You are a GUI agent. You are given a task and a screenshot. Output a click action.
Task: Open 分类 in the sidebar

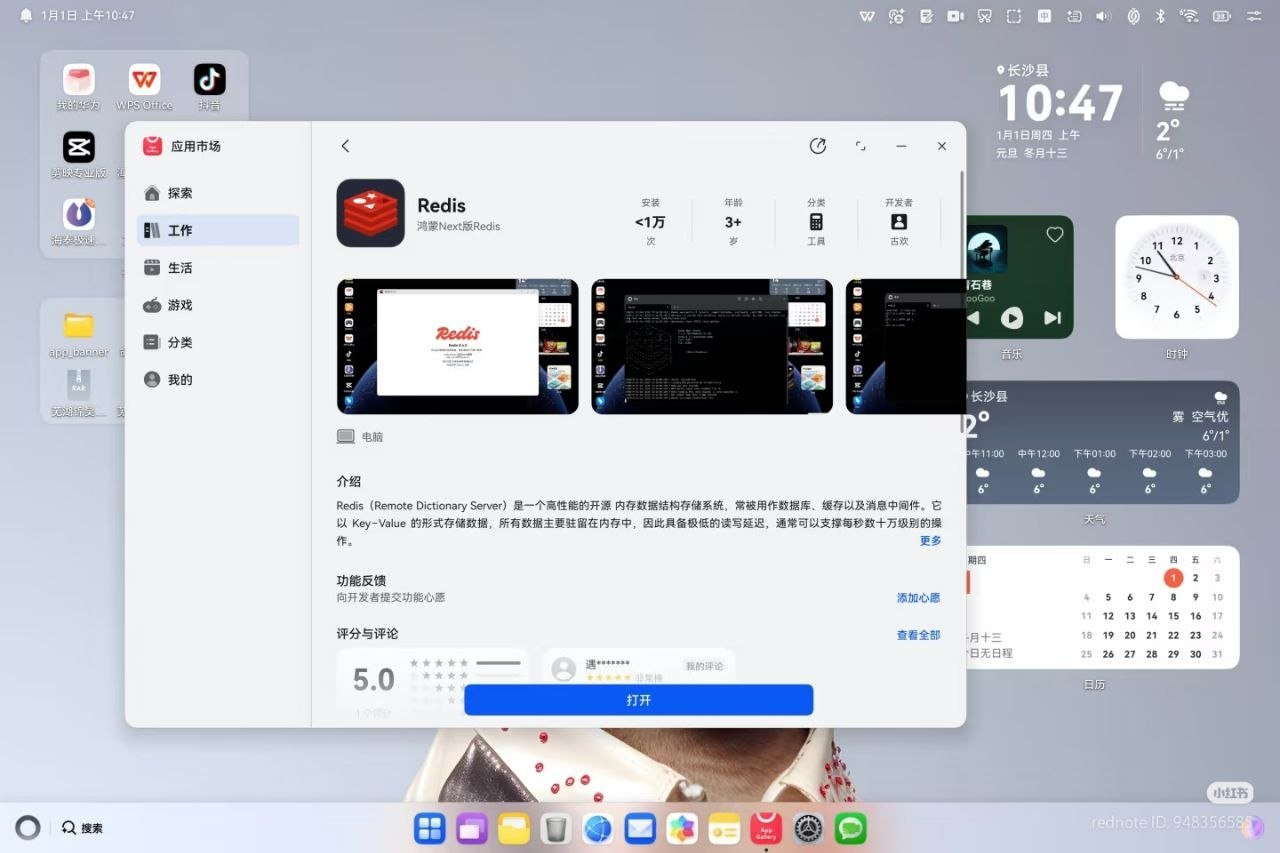[x=180, y=342]
